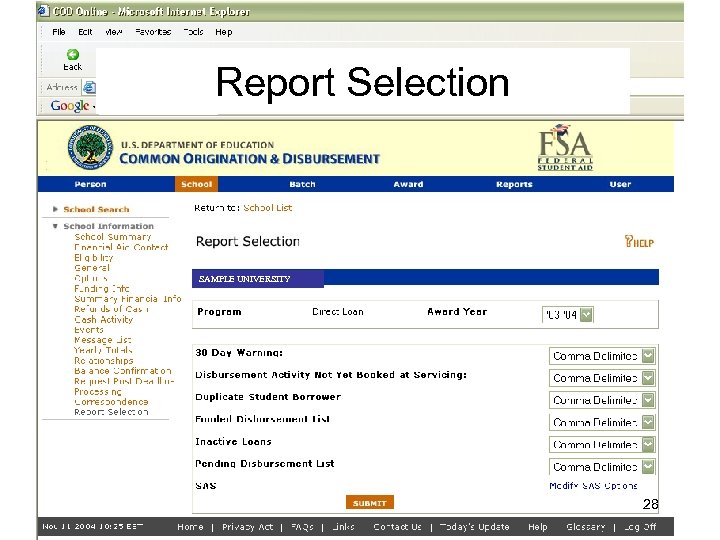Open Options in sidebar
720x540 pixels.
[91, 278]
